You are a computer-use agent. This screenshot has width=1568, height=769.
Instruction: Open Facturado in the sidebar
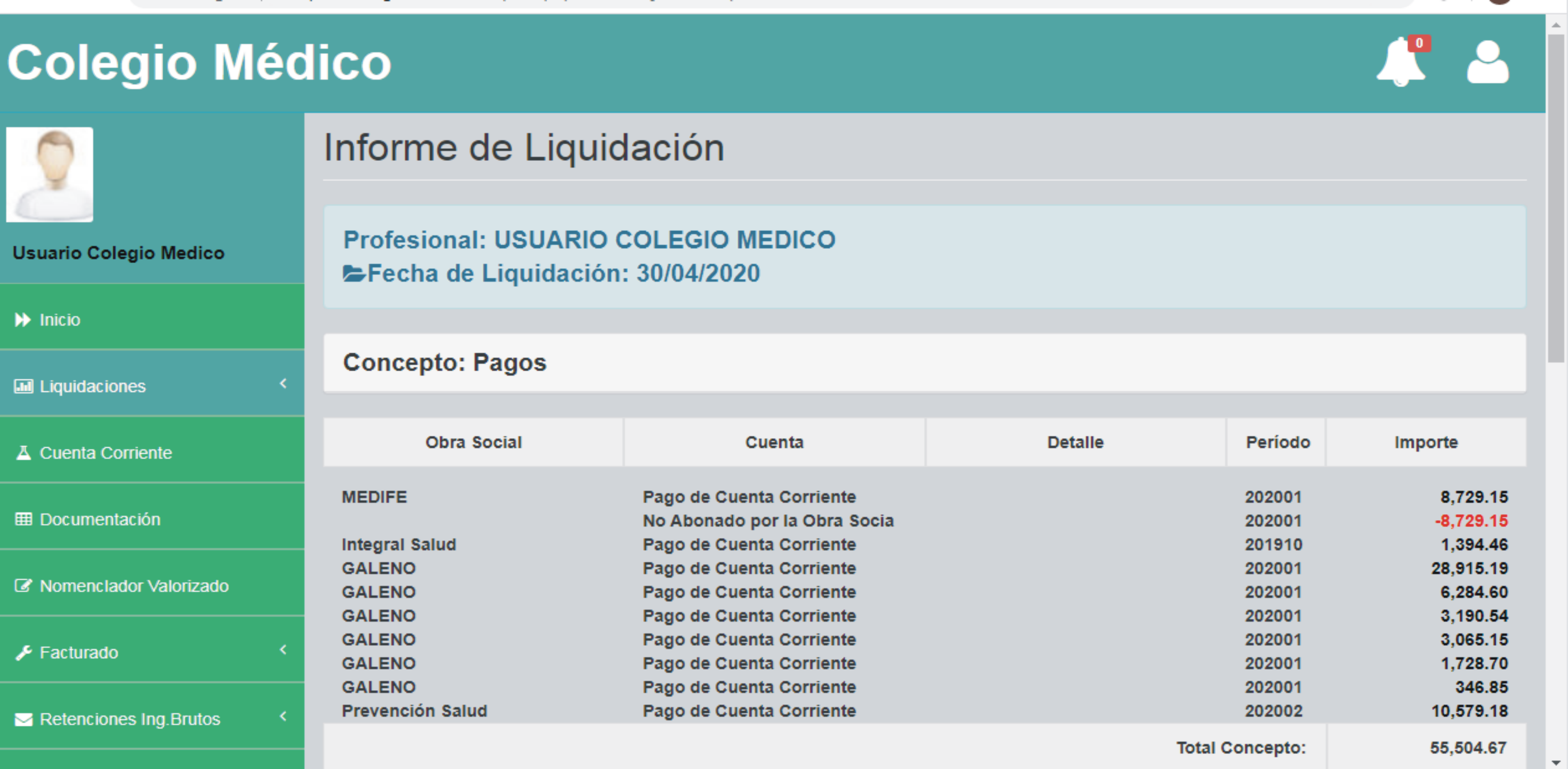pos(152,650)
